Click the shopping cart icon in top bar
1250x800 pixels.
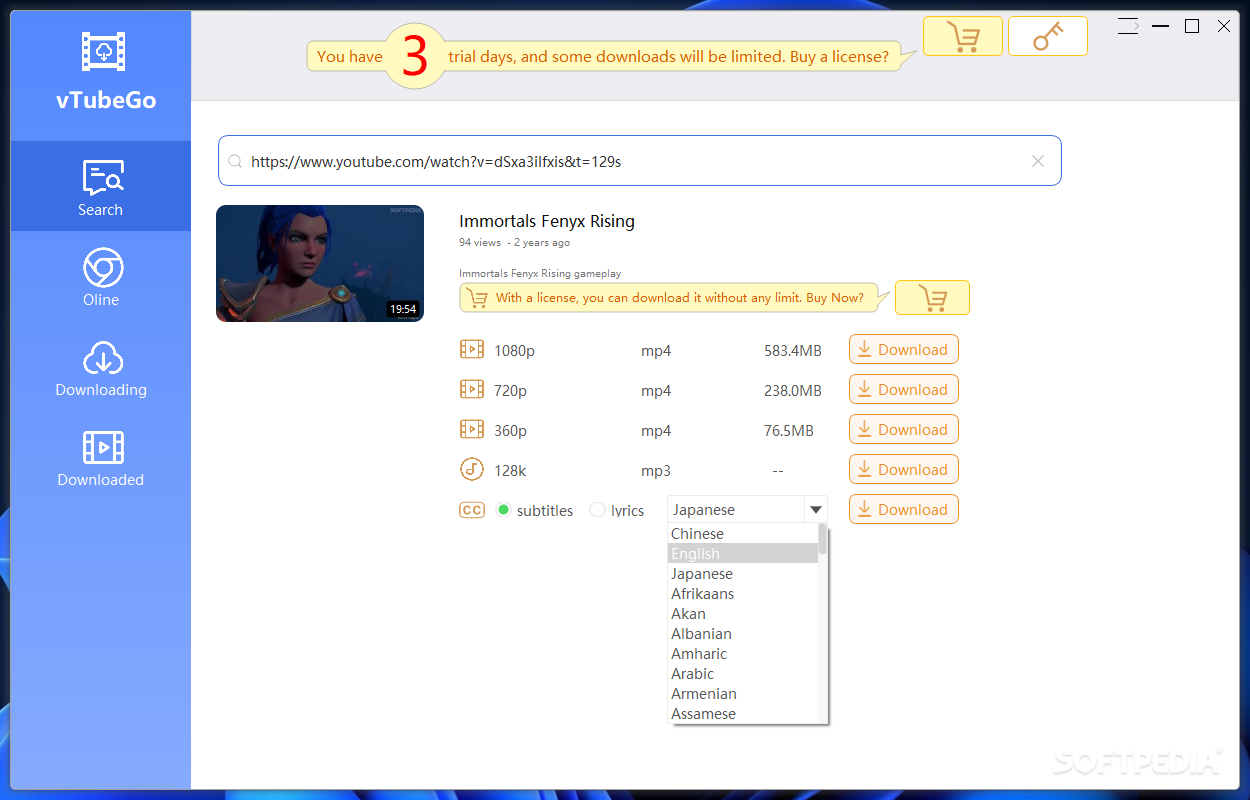962,36
